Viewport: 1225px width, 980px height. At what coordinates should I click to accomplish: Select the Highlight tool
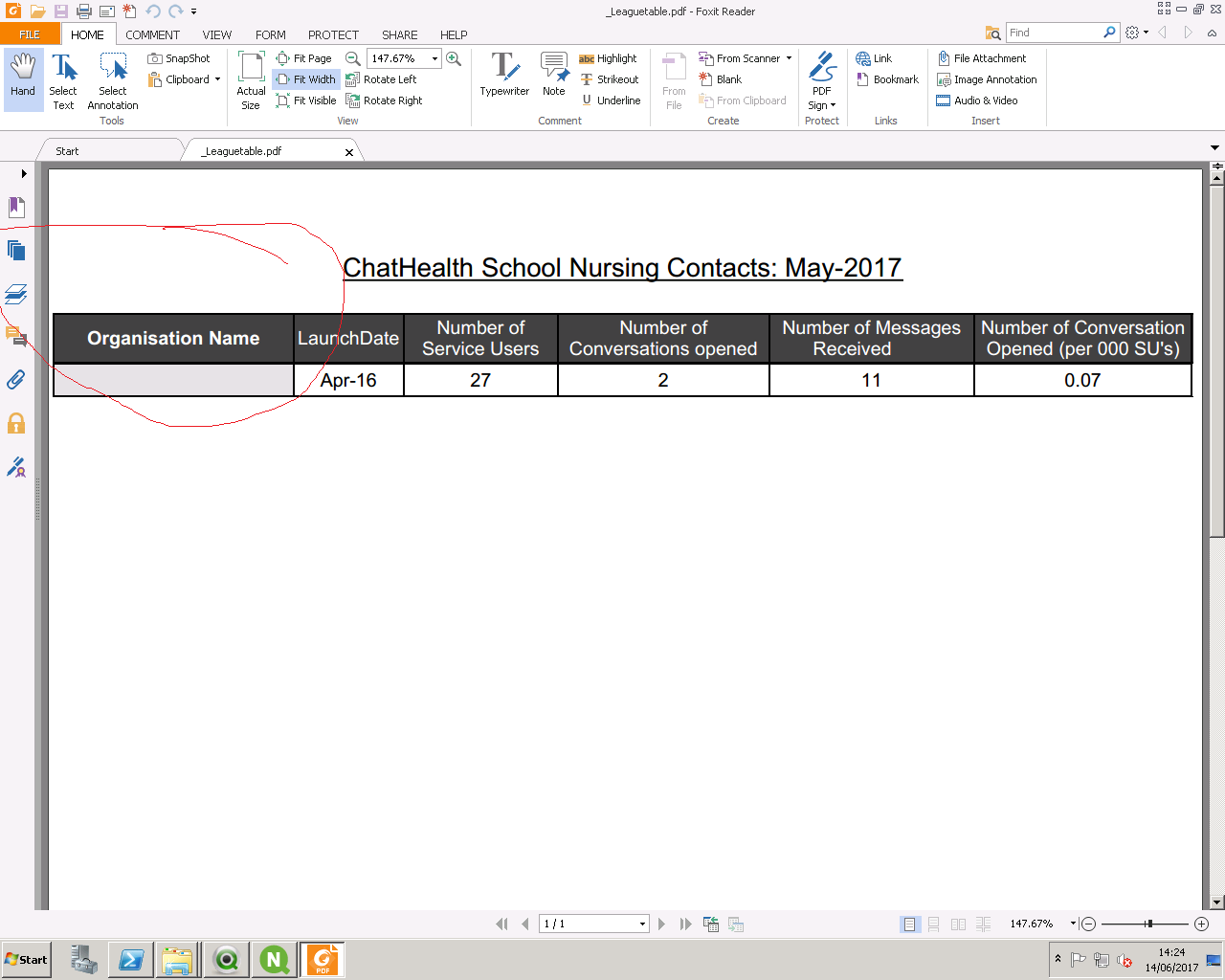pos(608,58)
